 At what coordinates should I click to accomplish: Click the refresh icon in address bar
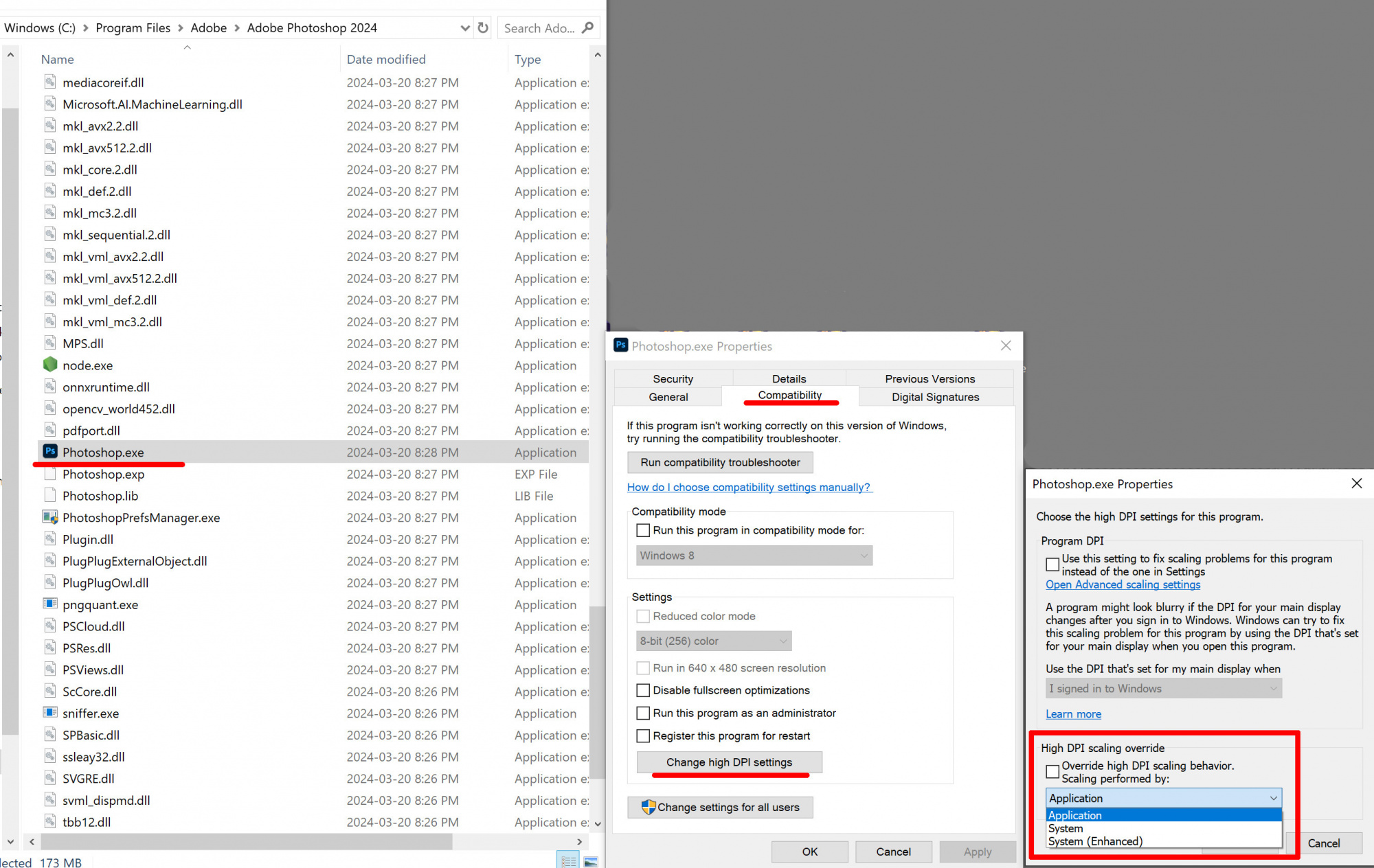(x=483, y=28)
